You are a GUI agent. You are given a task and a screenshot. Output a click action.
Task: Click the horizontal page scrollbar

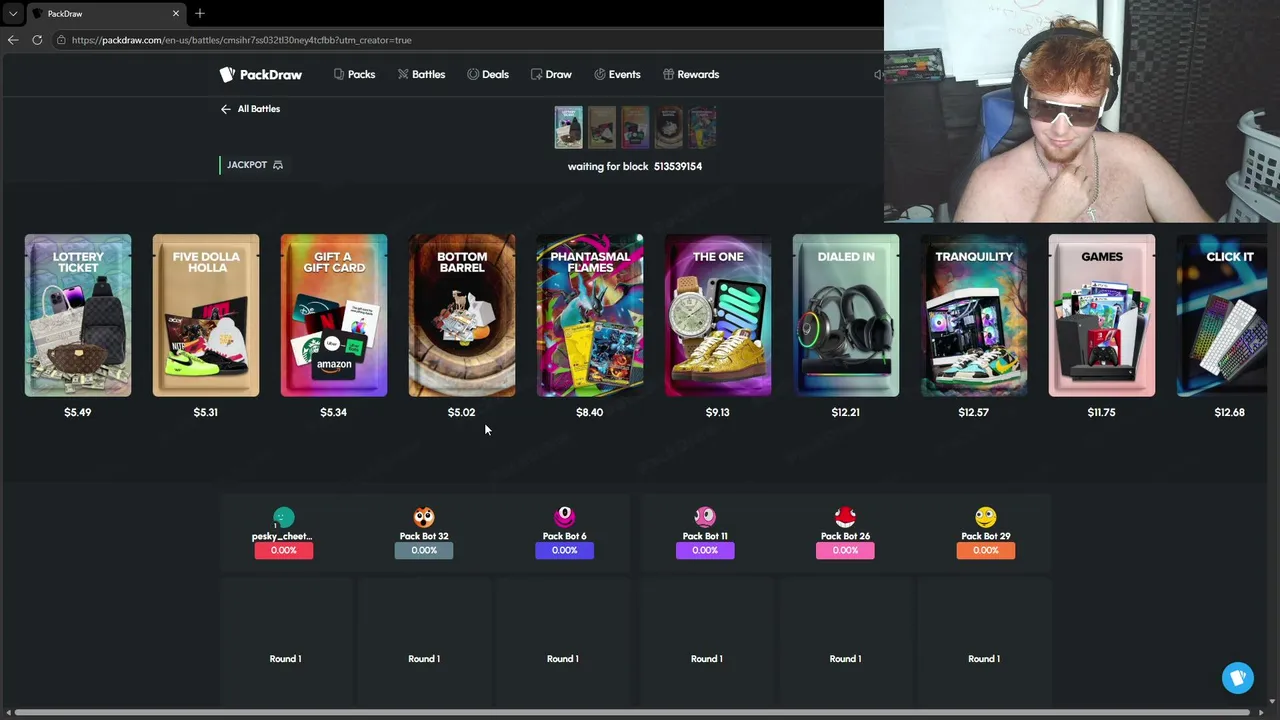[630, 713]
